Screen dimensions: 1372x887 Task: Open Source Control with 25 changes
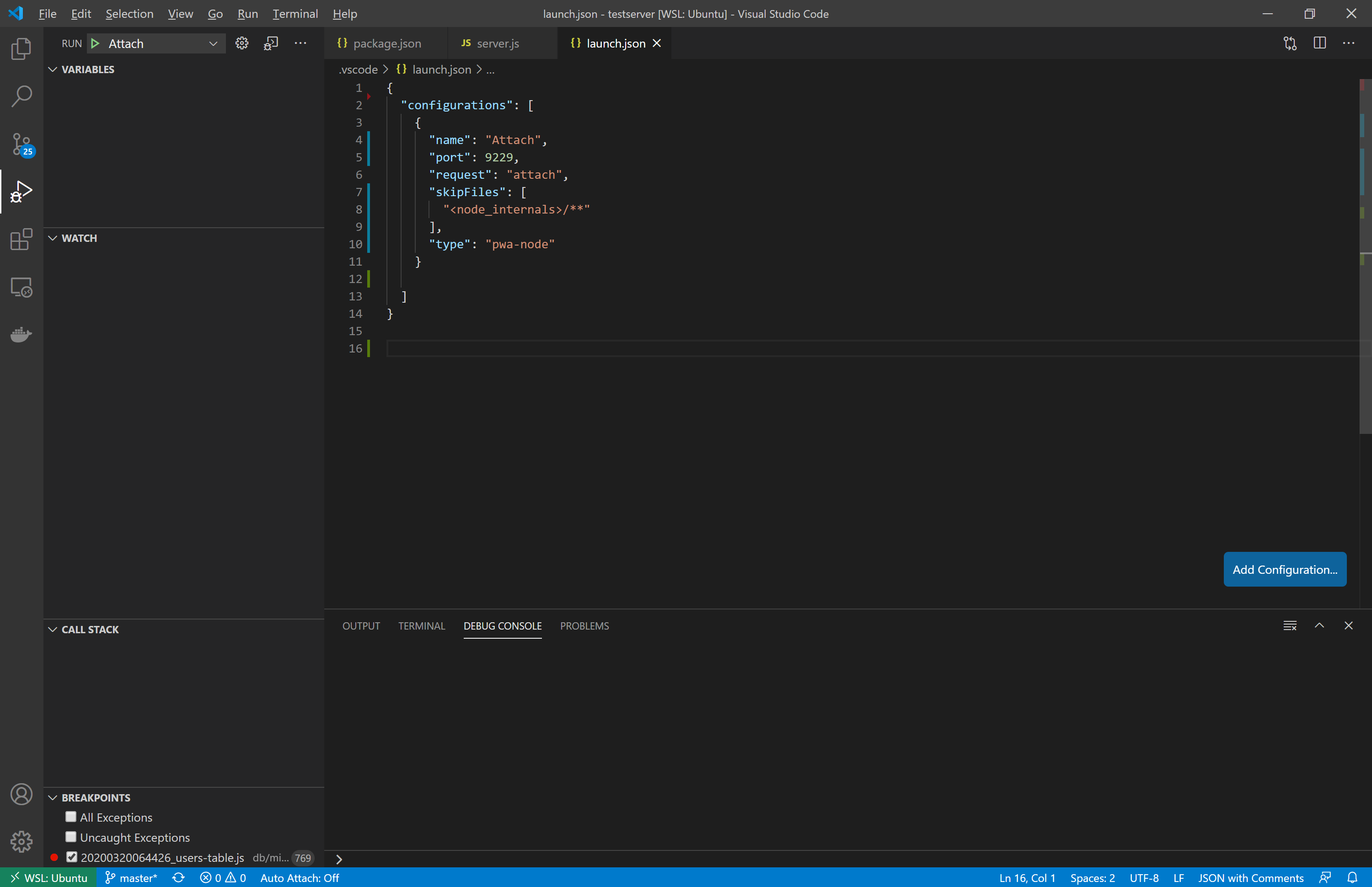pos(21,144)
